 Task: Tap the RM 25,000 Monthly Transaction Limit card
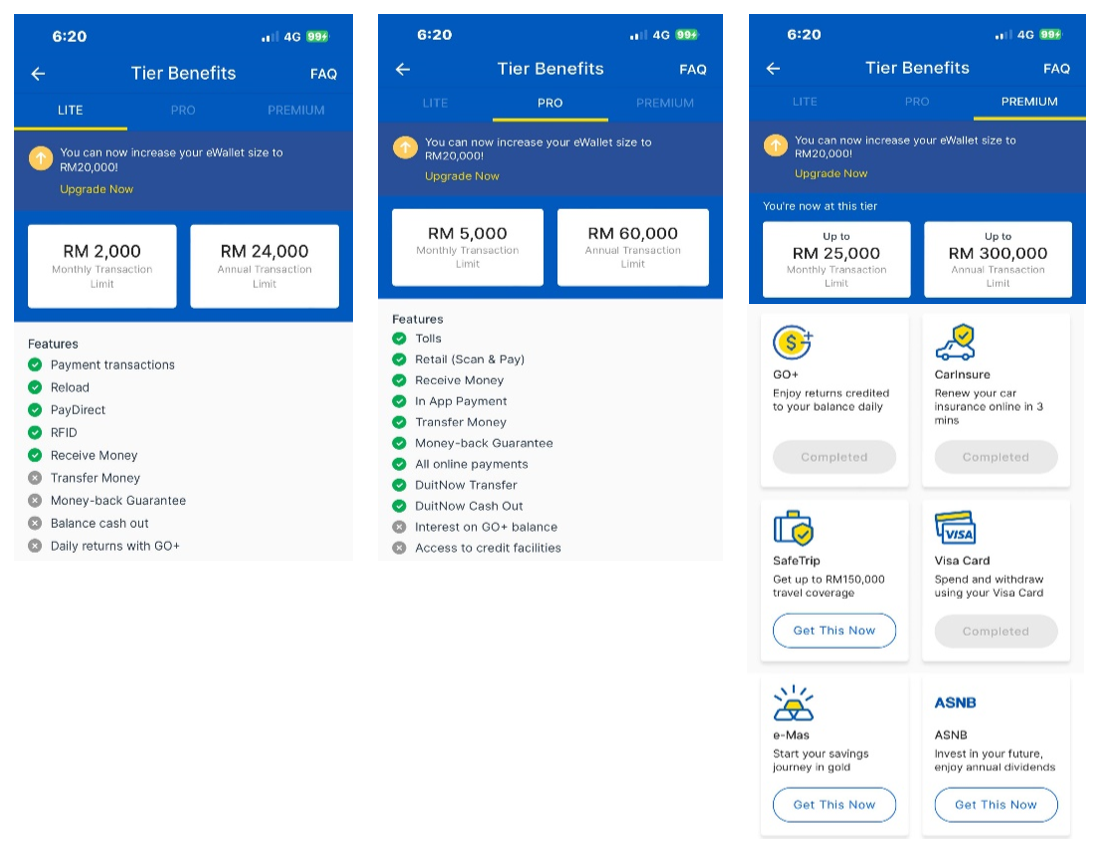point(836,259)
